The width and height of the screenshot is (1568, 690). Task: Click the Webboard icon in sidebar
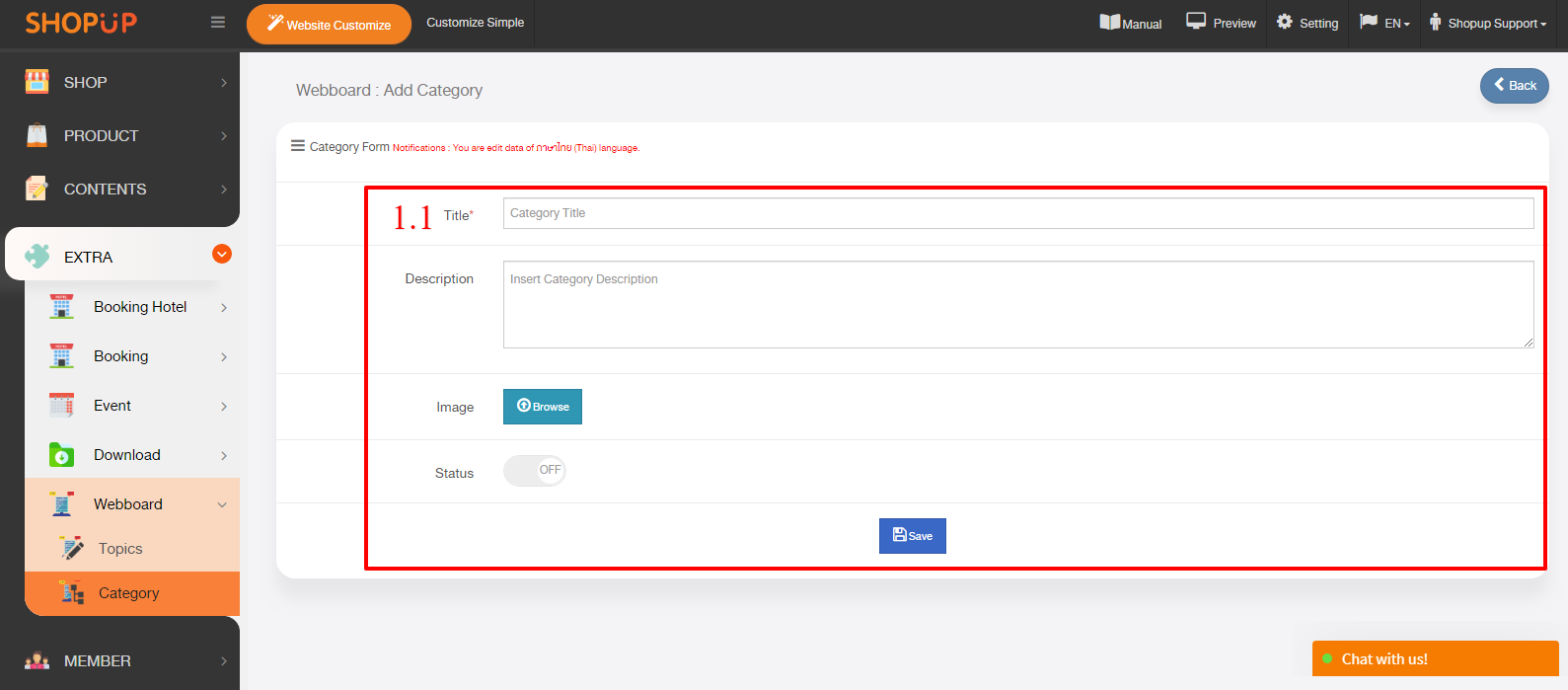click(x=61, y=504)
